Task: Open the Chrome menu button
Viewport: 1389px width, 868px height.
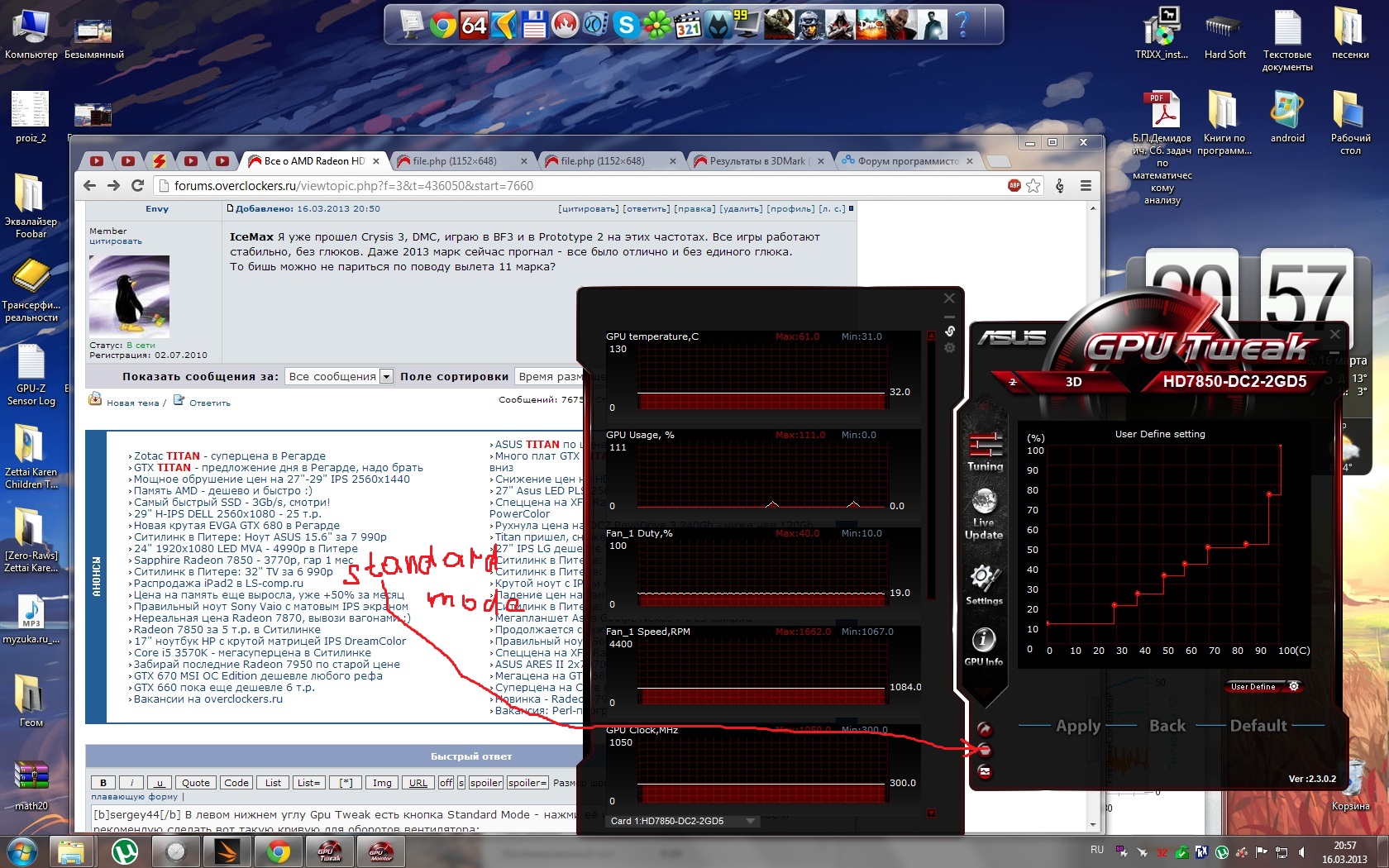Action: pyautogui.click(x=1086, y=186)
